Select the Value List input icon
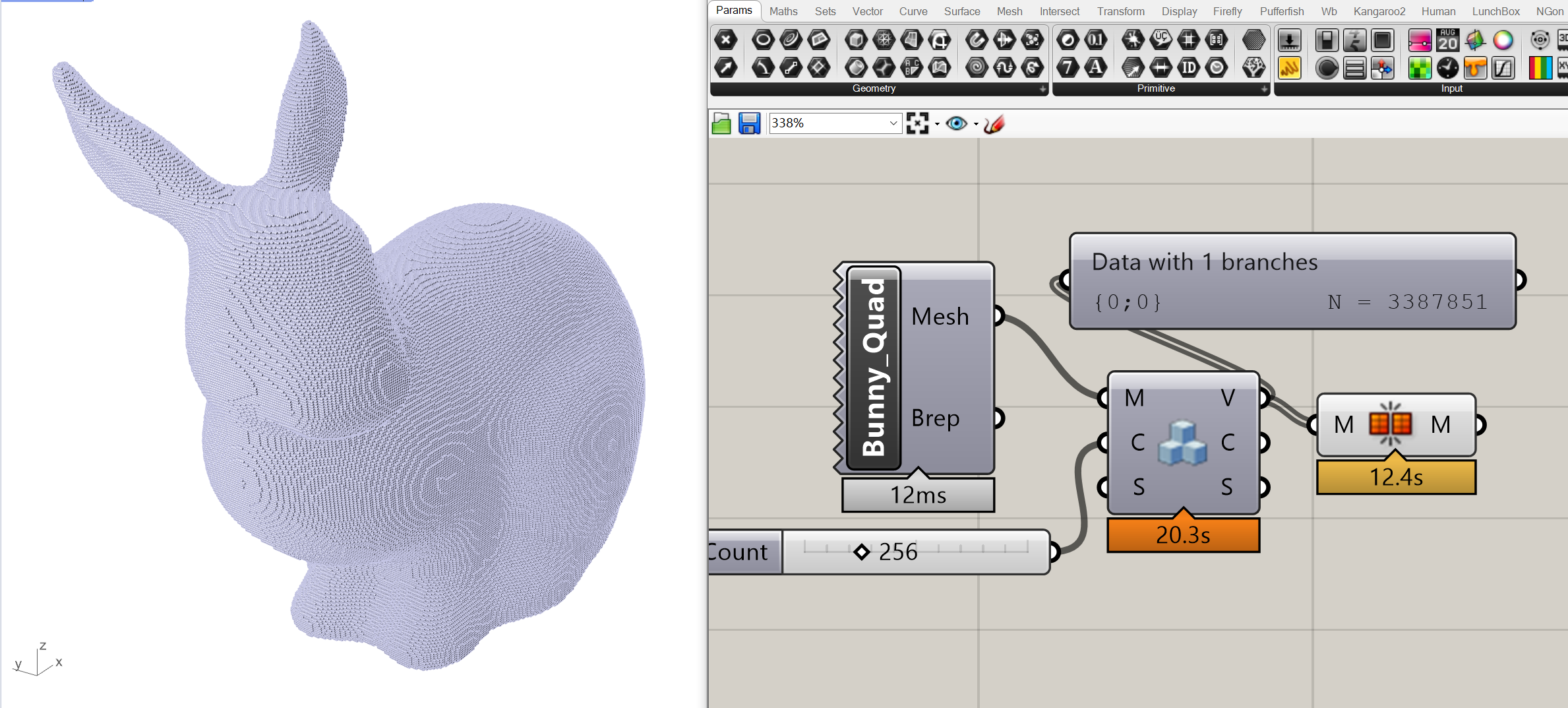This screenshot has height=708, width=1568. (1354, 67)
